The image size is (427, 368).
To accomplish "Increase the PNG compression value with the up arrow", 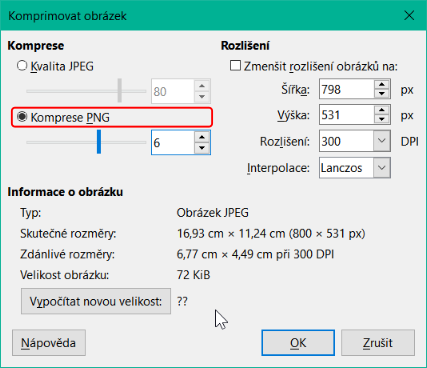I will point(202,137).
